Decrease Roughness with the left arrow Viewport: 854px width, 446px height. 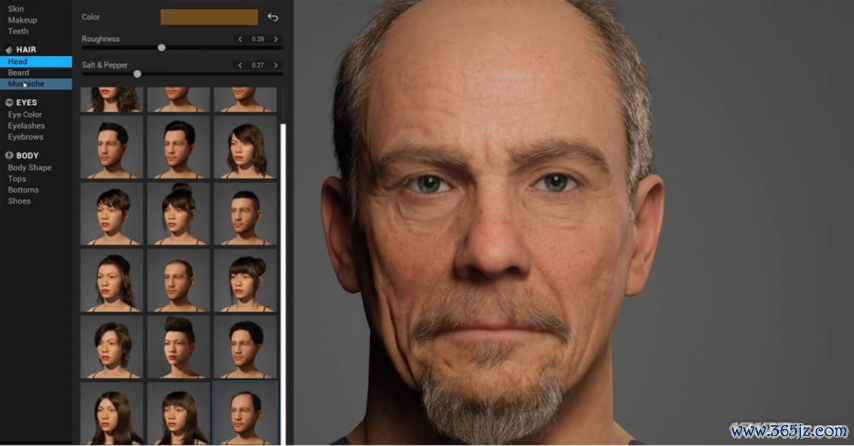240,39
